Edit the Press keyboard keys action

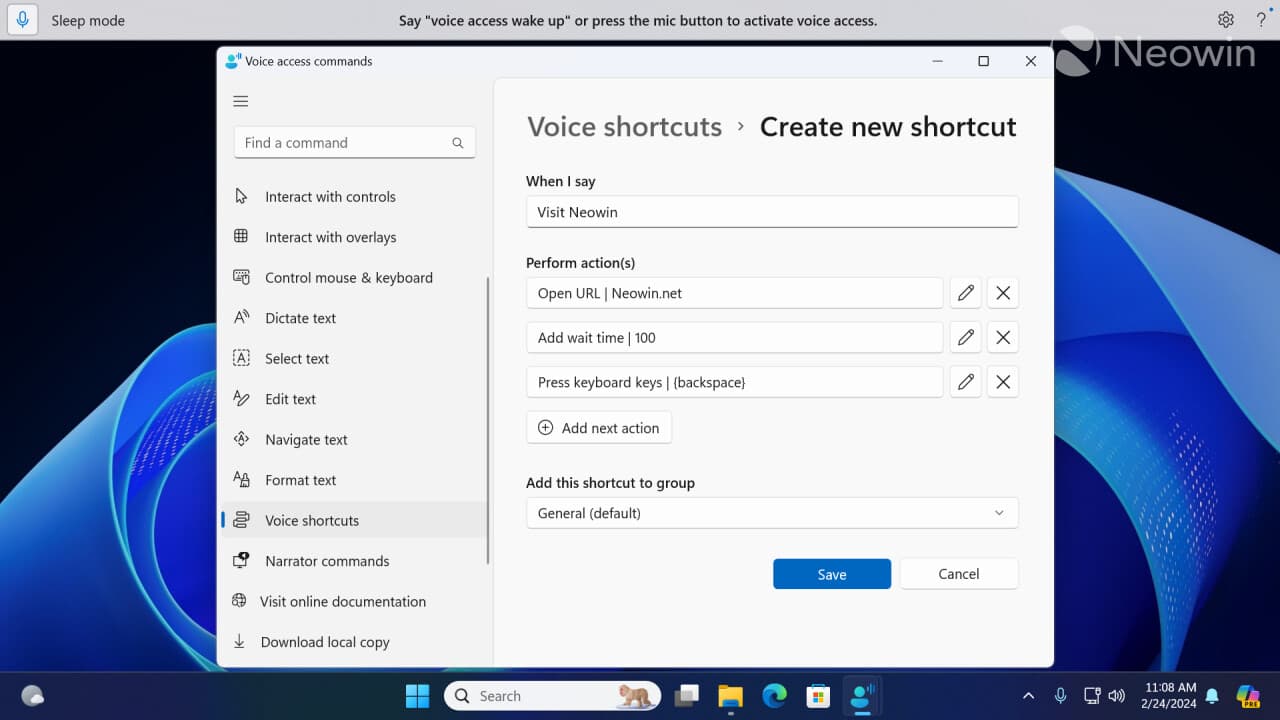[965, 381]
